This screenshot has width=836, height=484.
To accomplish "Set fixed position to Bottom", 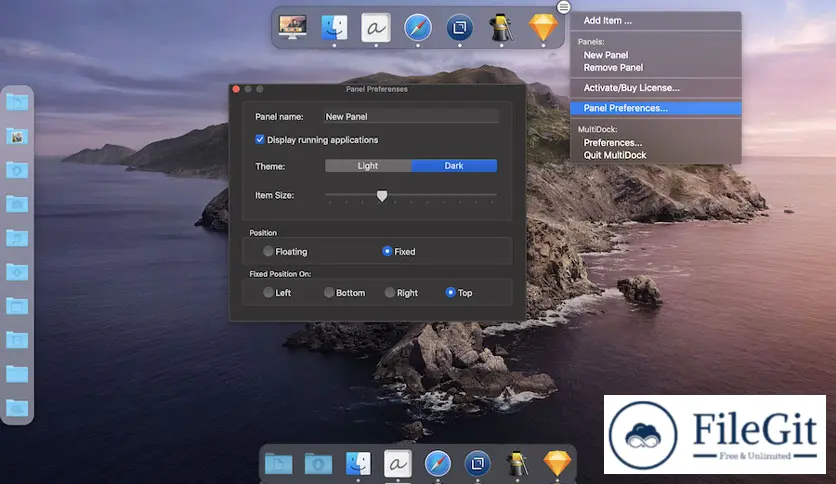I will [329, 293].
